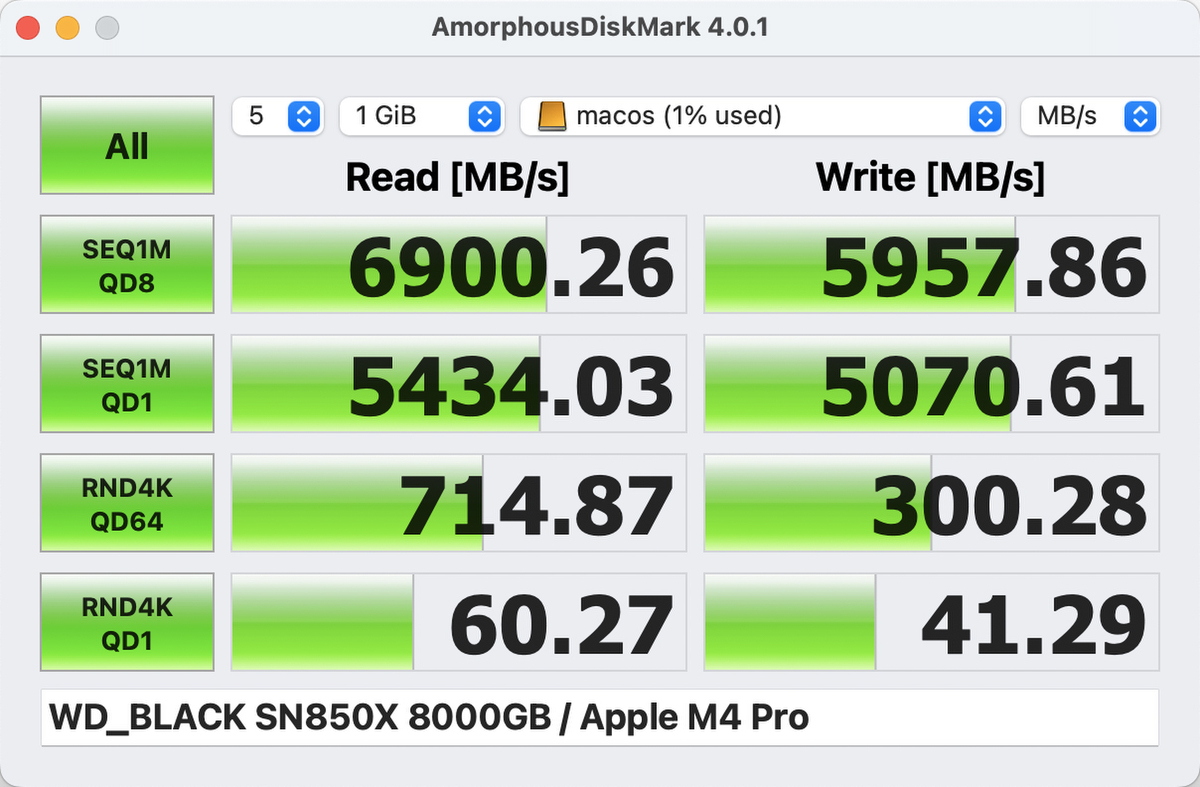Select the 300.28 RND4K QD64 write result
The width and height of the screenshot is (1200, 787).
(x=932, y=503)
